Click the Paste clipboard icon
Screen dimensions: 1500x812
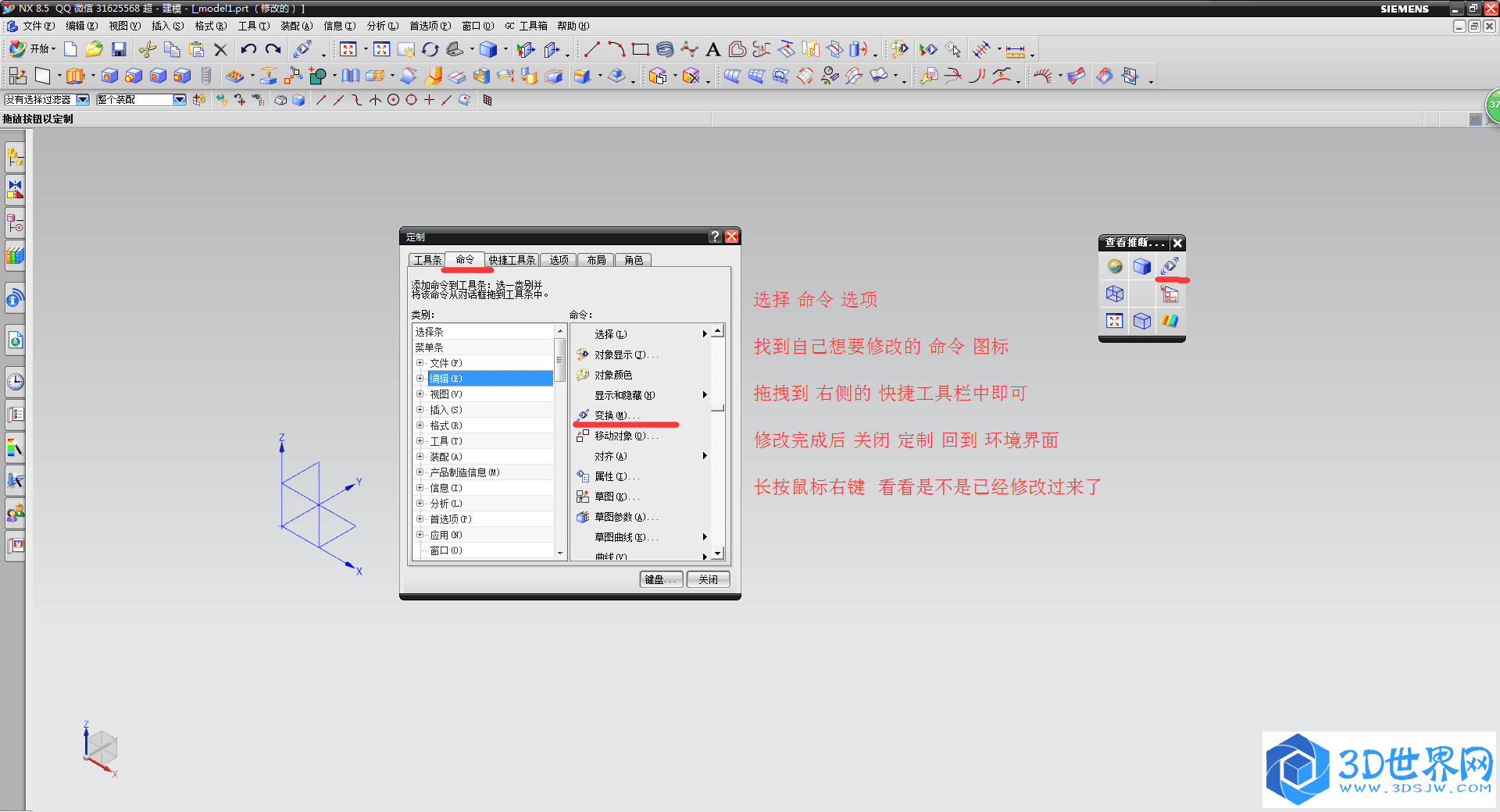tap(196, 50)
